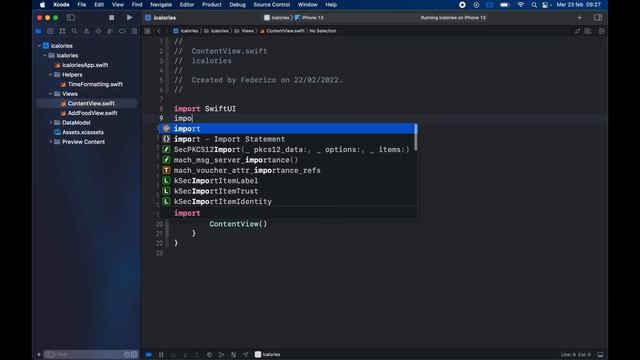Toggle breakpoints activation in debug bar
The width and height of the screenshot is (640, 360).
coord(149,355)
